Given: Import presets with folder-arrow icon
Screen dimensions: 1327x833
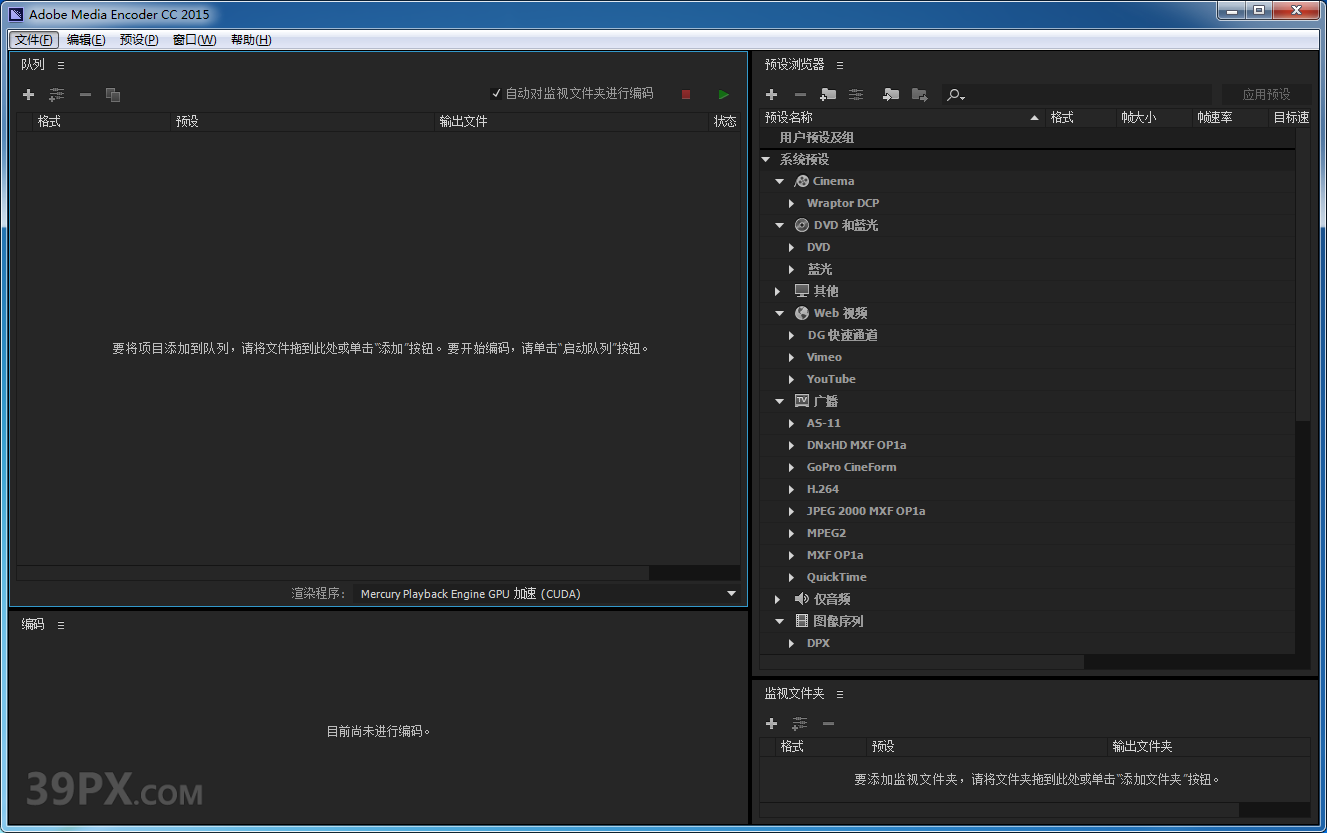Looking at the screenshot, I should point(891,95).
